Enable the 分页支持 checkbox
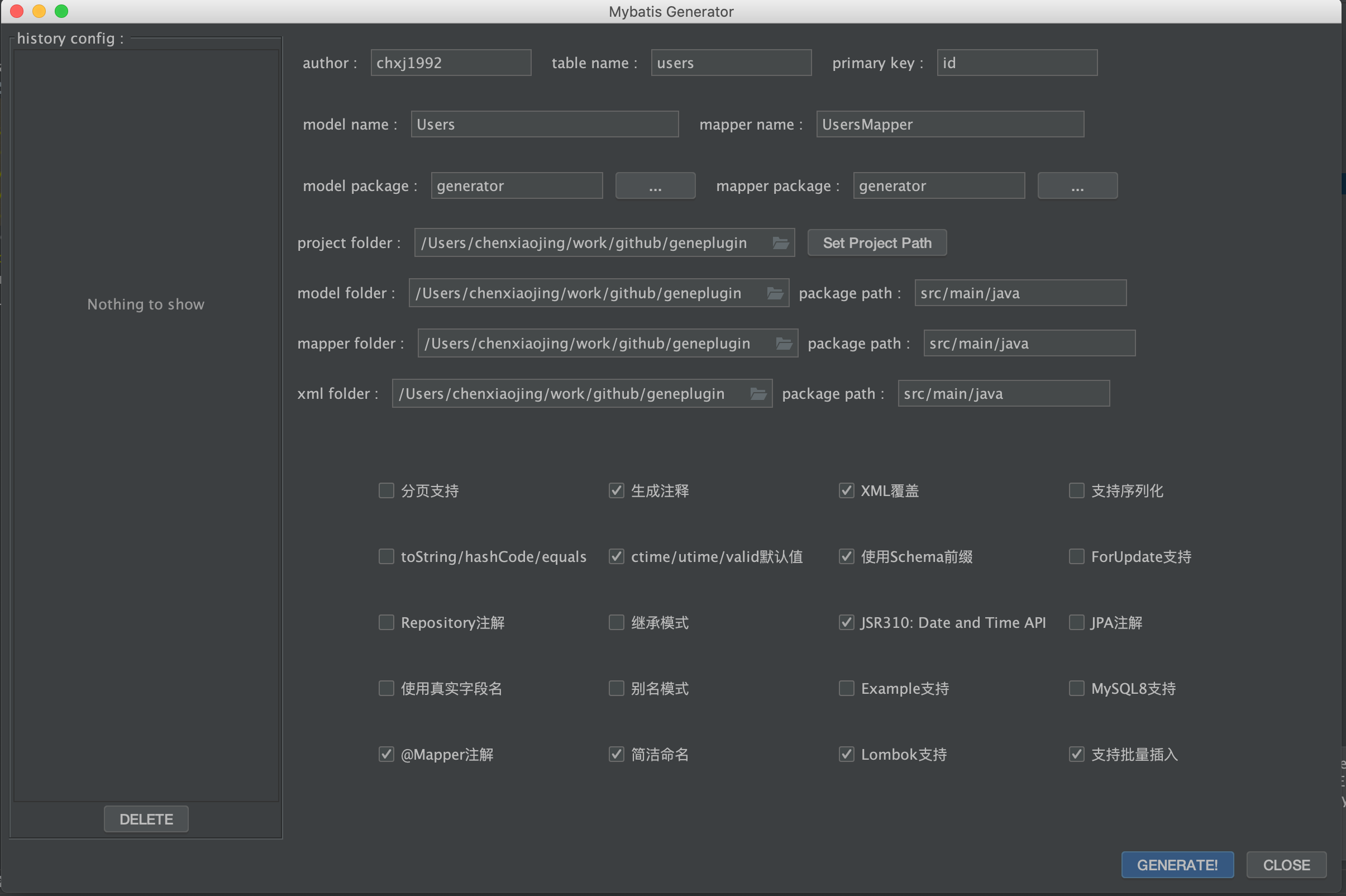This screenshot has height=896, width=1346. coord(386,491)
